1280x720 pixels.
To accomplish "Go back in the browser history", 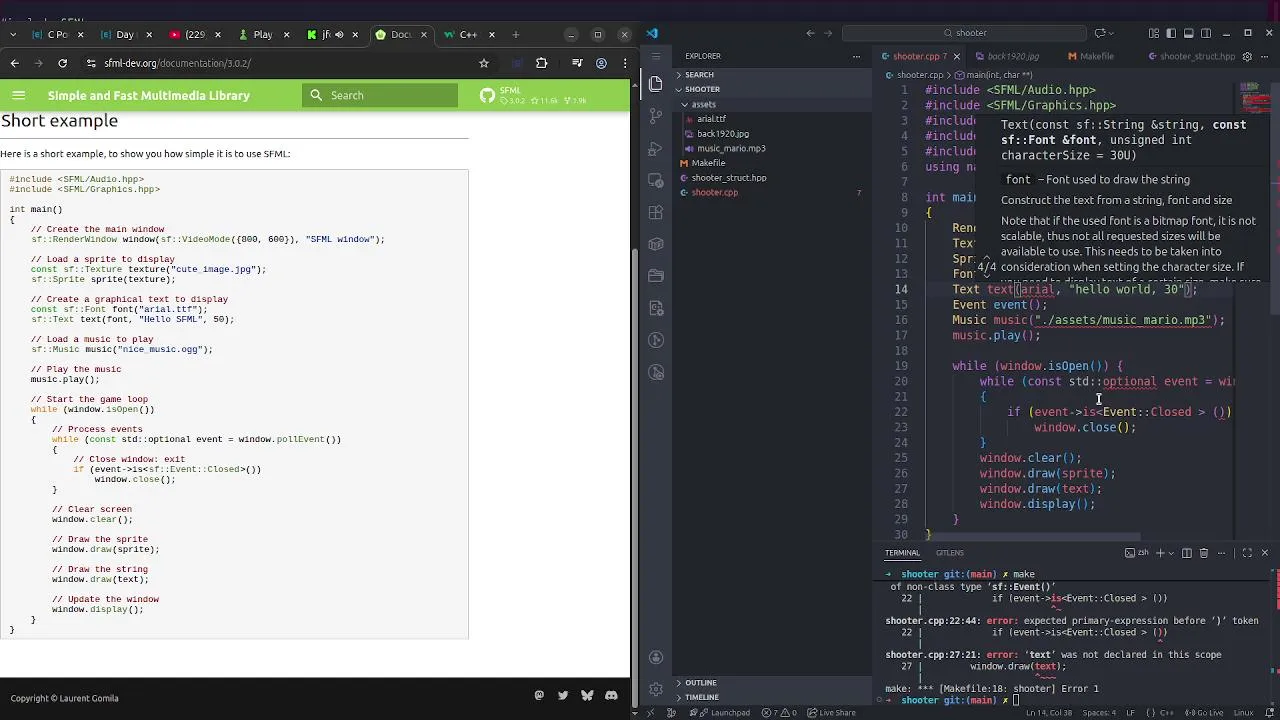I will [x=14, y=63].
